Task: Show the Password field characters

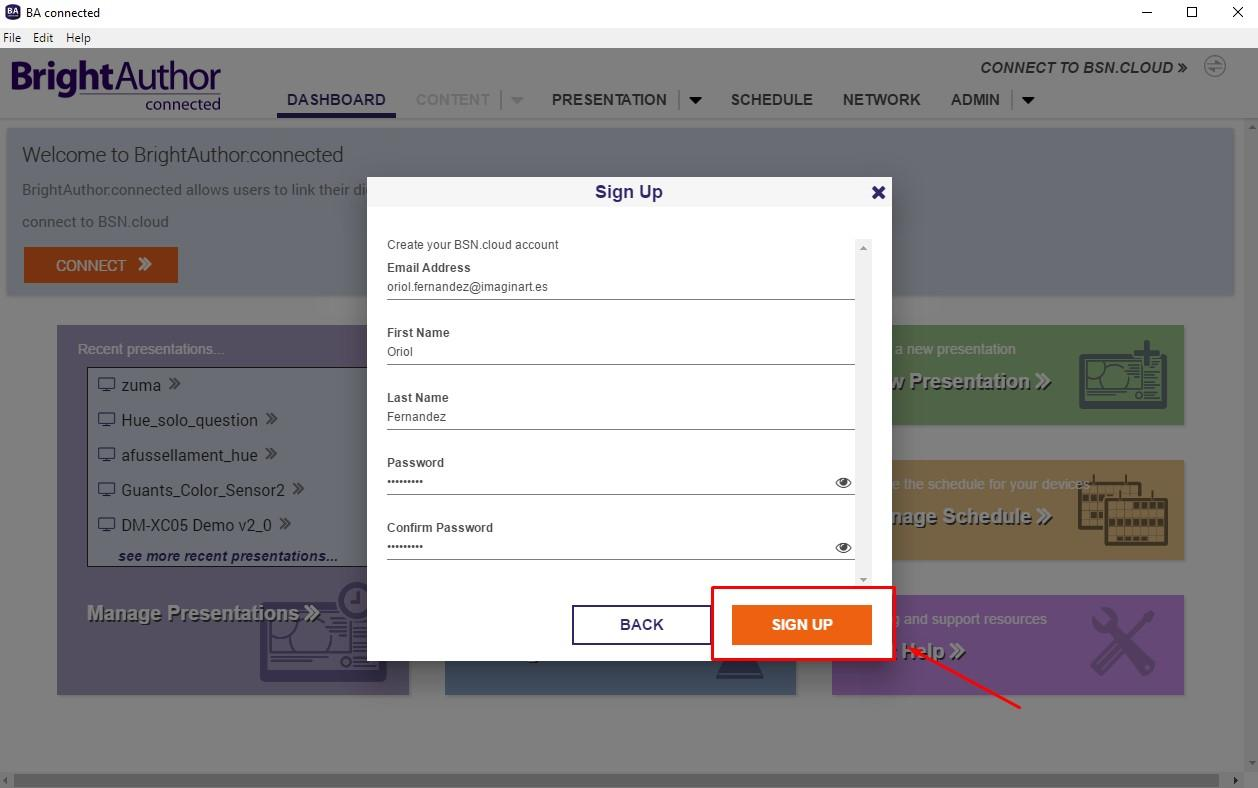Action: pyautogui.click(x=843, y=482)
